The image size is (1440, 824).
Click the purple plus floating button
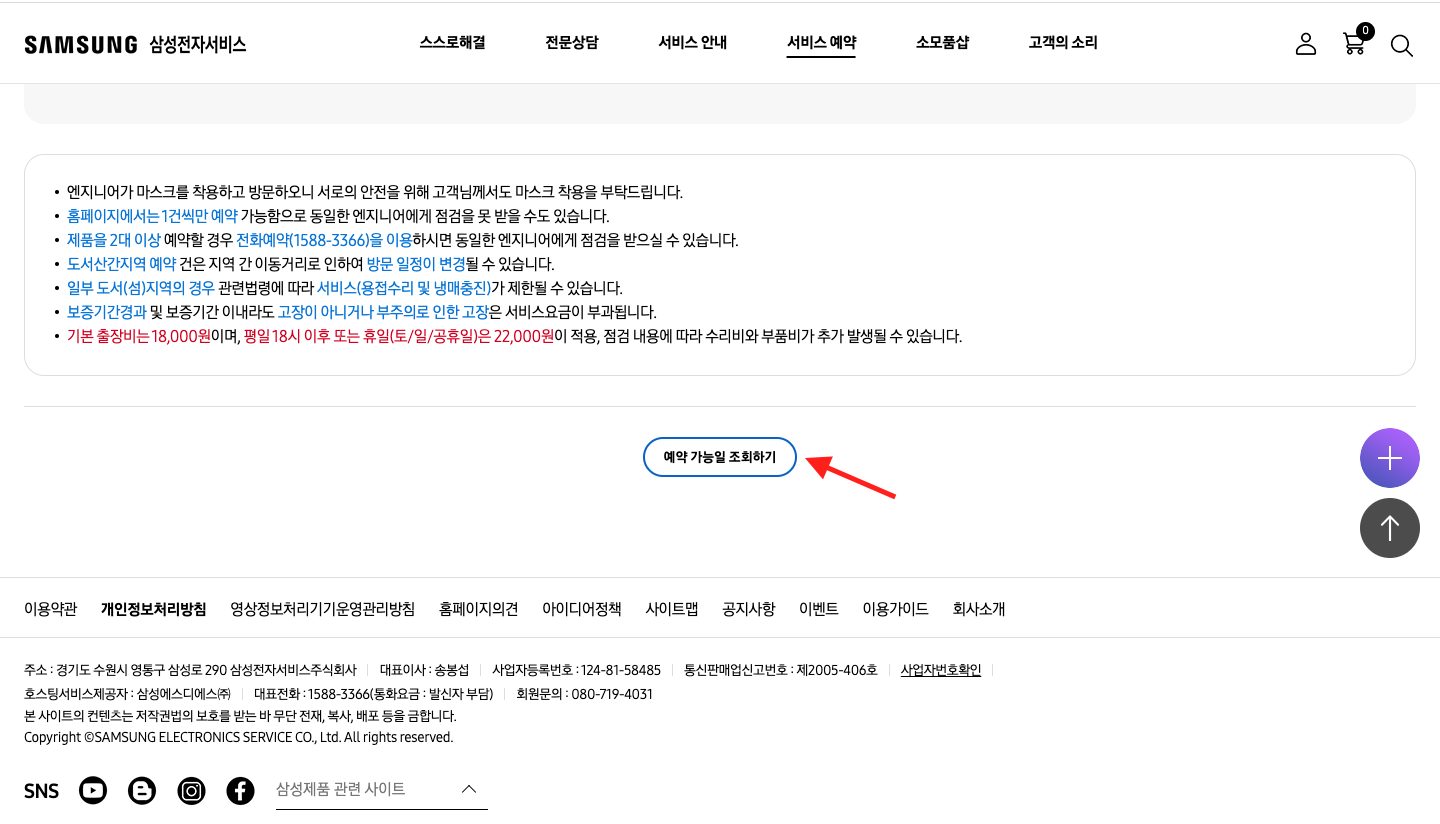(x=1389, y=457)
